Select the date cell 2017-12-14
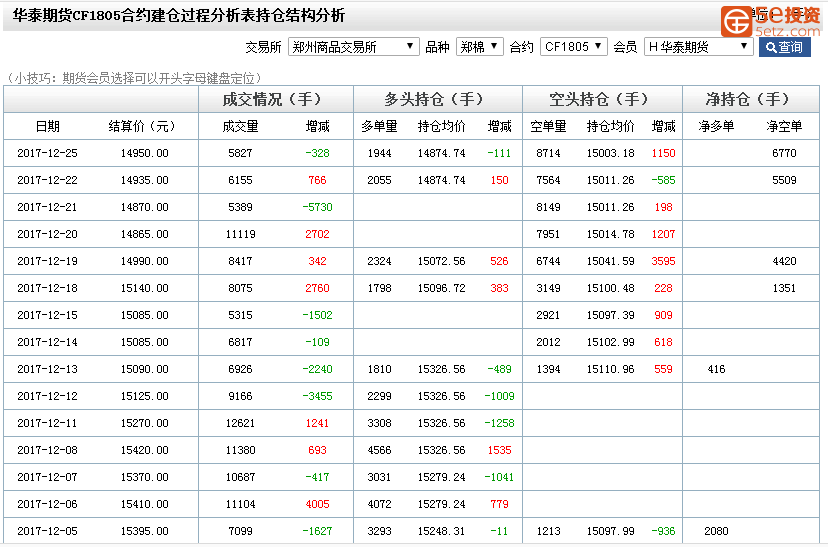Image resolution: width=828 pixels, height=547 pixels. 48,342
